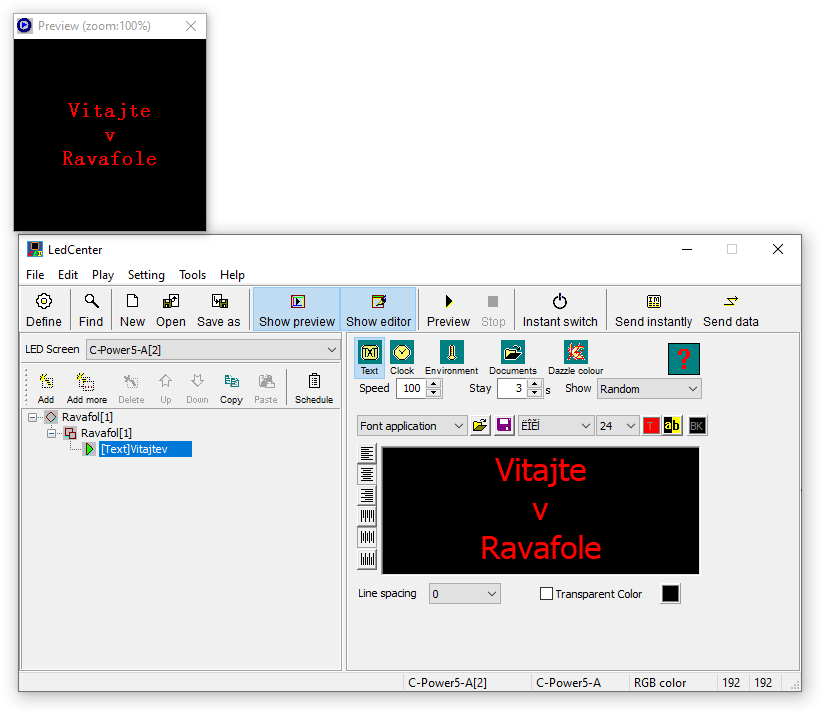
Task: Click the Send instantly icon
Action: (653, 310)
